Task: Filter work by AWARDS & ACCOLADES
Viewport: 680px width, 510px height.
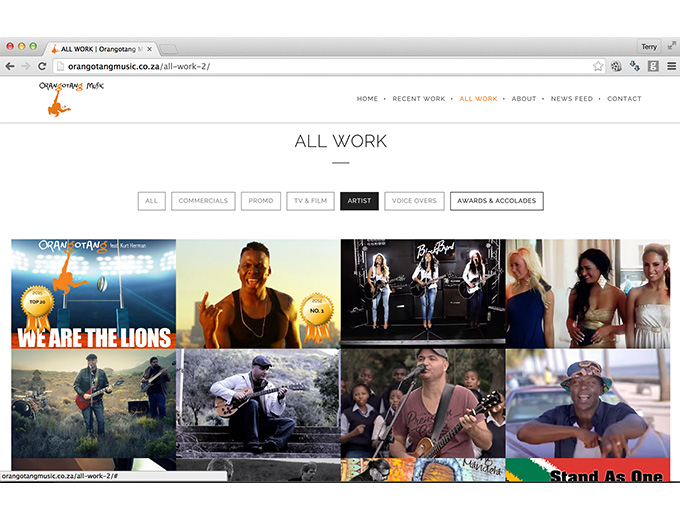Action: click(x=497, y=201)
